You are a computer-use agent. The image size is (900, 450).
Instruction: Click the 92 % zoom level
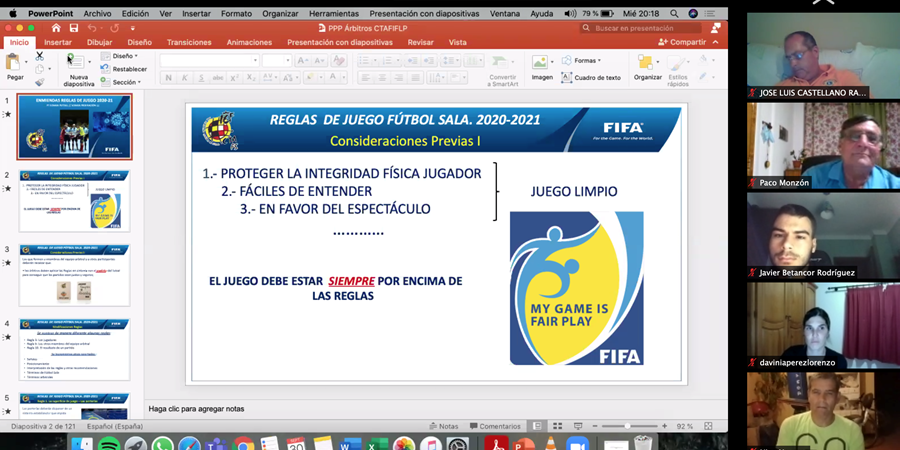pos(685,426)
